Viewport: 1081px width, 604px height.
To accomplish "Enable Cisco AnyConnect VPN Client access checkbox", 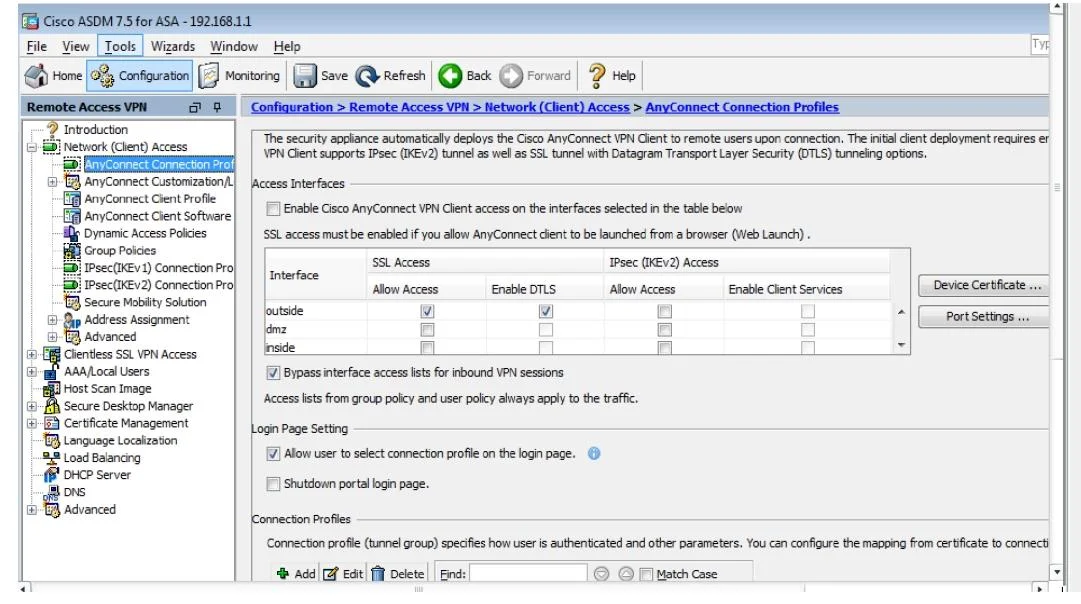I will click(273, 208).
